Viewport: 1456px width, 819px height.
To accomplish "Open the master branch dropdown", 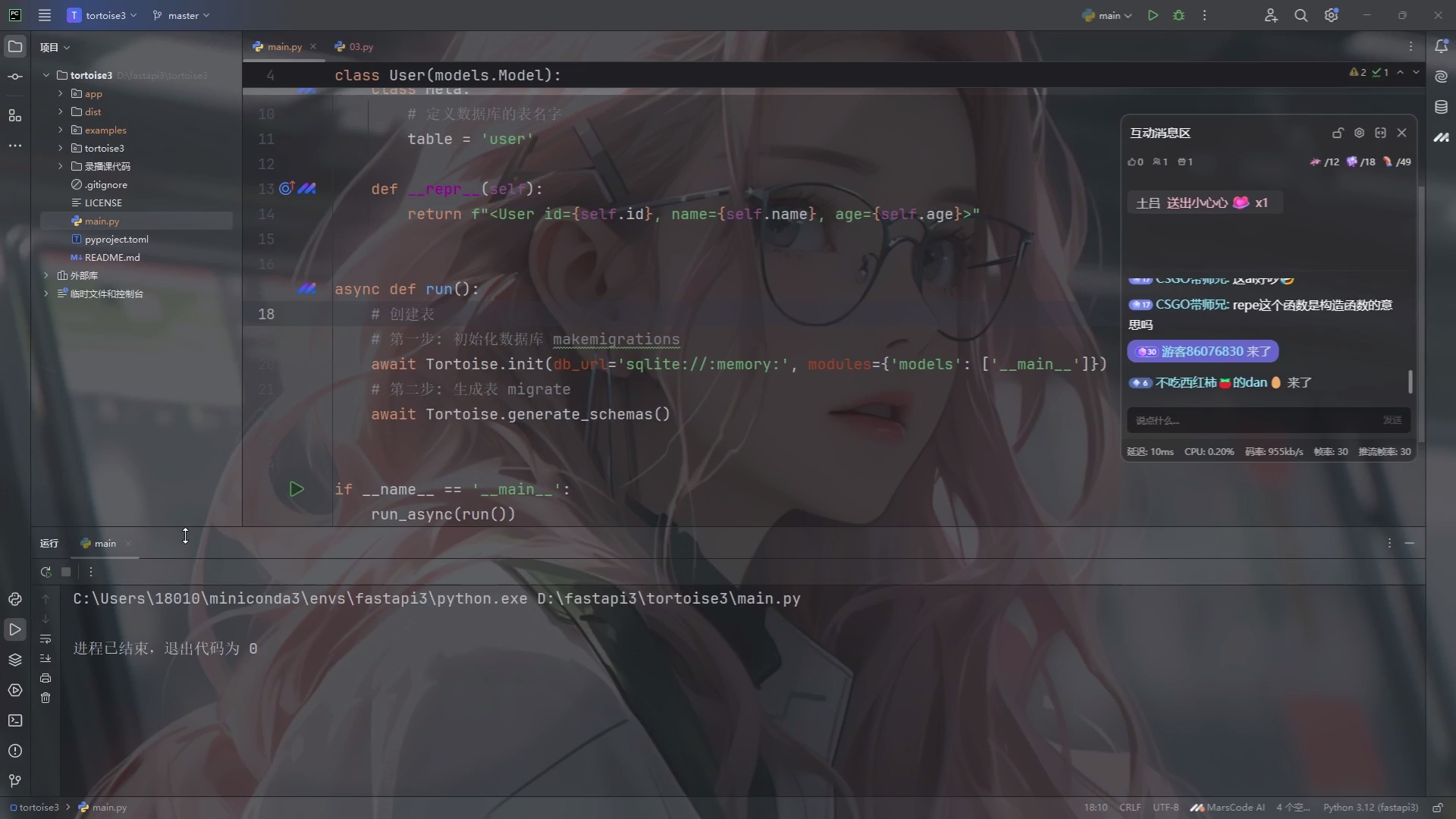I will coord(180,15).
